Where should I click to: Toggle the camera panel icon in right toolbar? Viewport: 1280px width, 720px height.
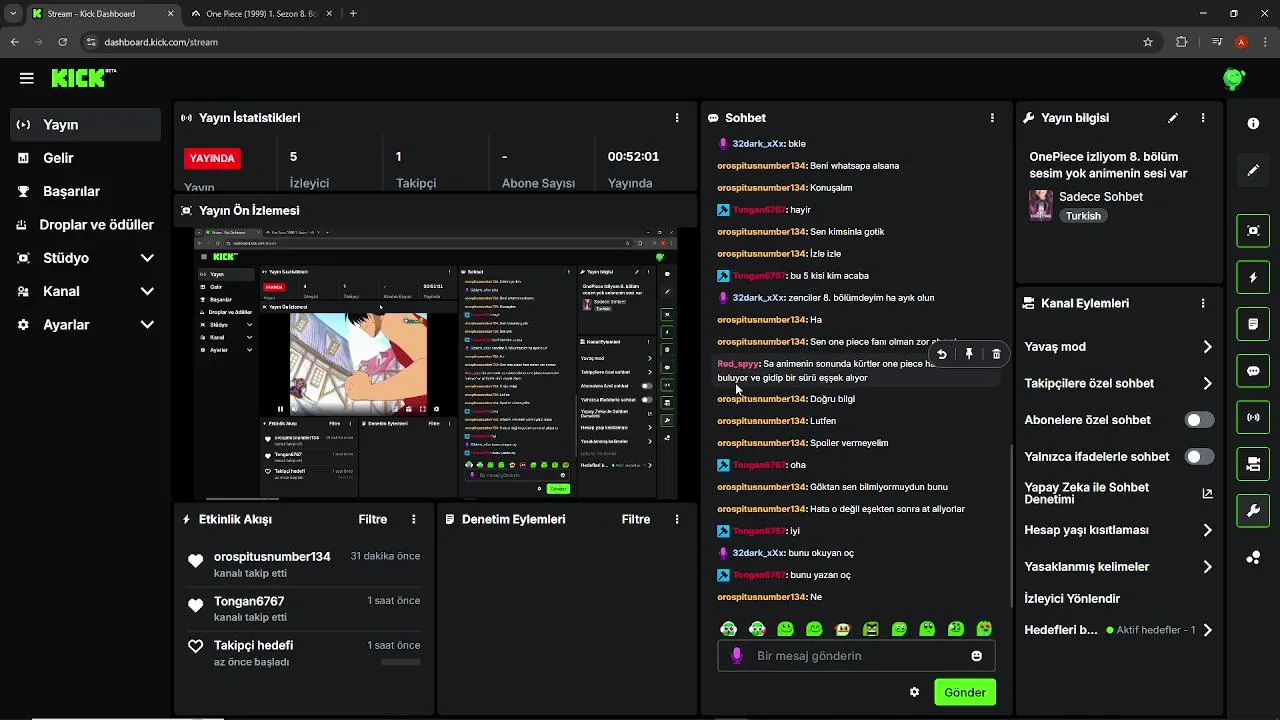click(x=1253, y=464)
